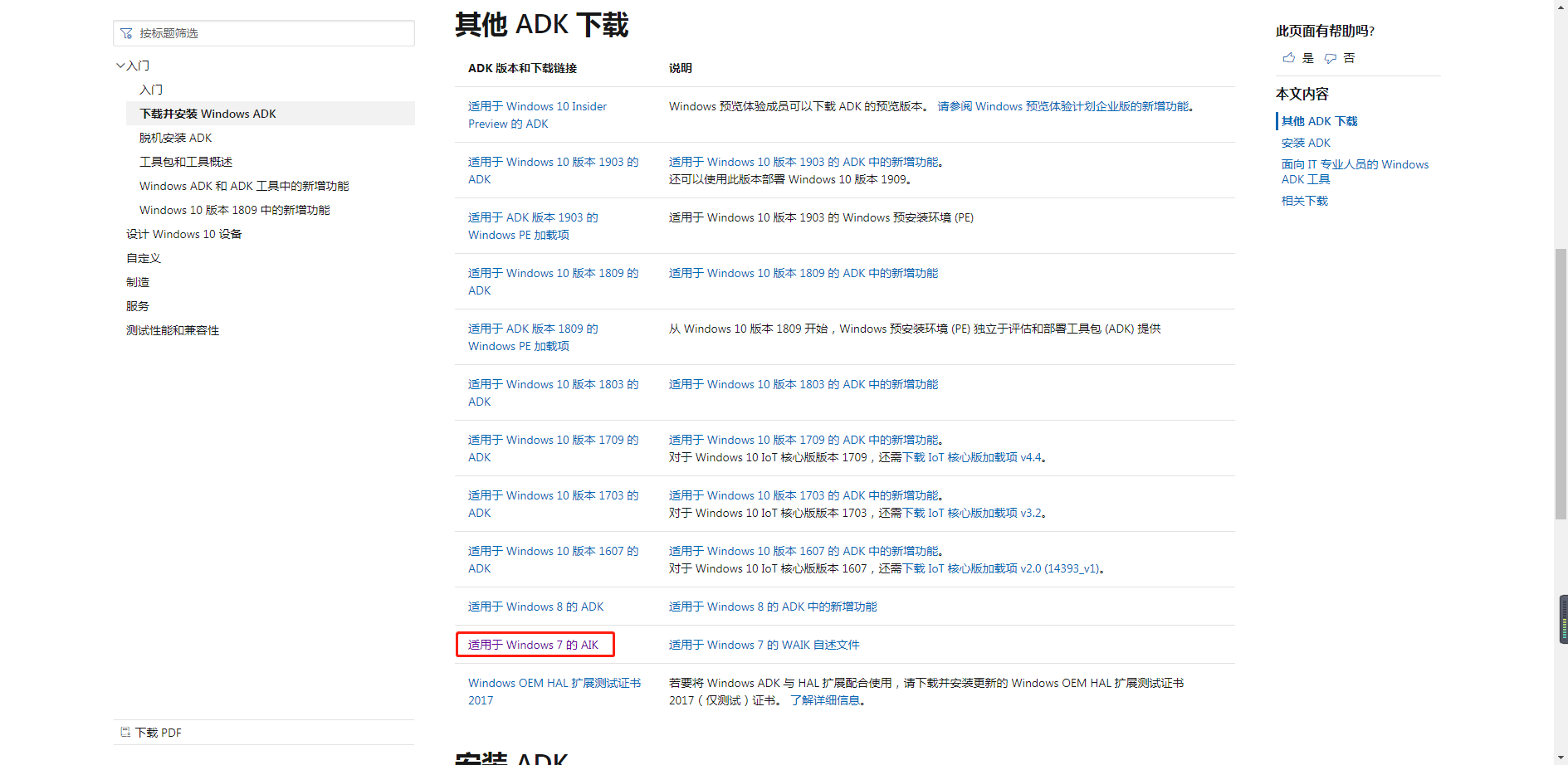The height and width of the screenshot is (765, 1568).
Task: Collapse the "入门" tree section
Action: (120, 65)
